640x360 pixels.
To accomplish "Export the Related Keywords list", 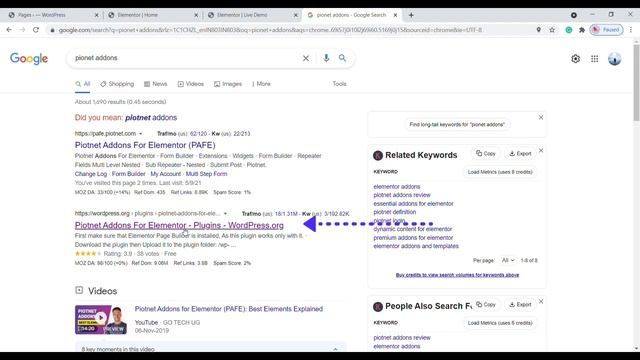I will (x=520, y=153).
